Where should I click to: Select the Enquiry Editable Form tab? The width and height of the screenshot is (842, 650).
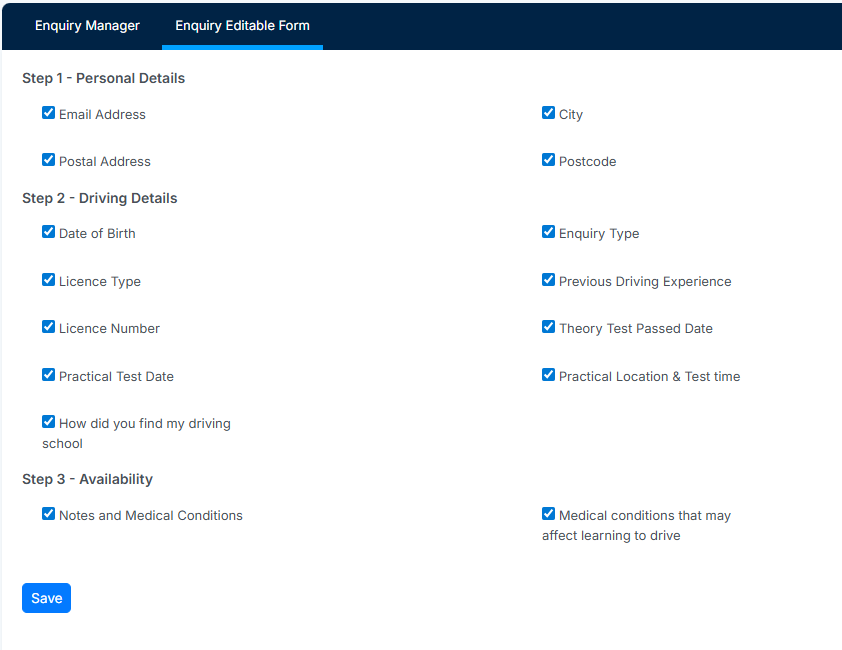[242, 26]
